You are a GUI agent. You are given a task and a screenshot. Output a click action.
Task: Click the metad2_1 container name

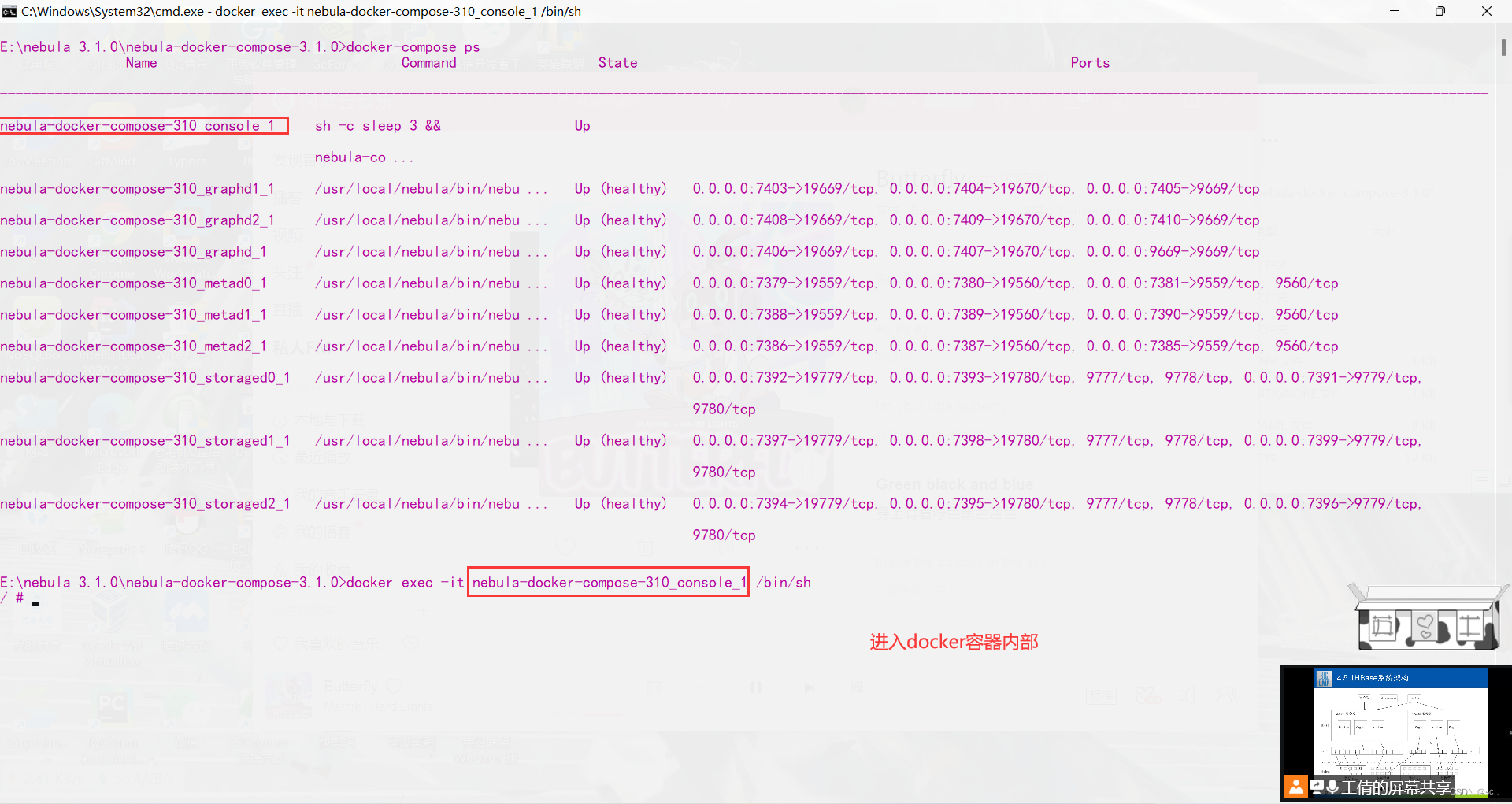pos(133,346)
